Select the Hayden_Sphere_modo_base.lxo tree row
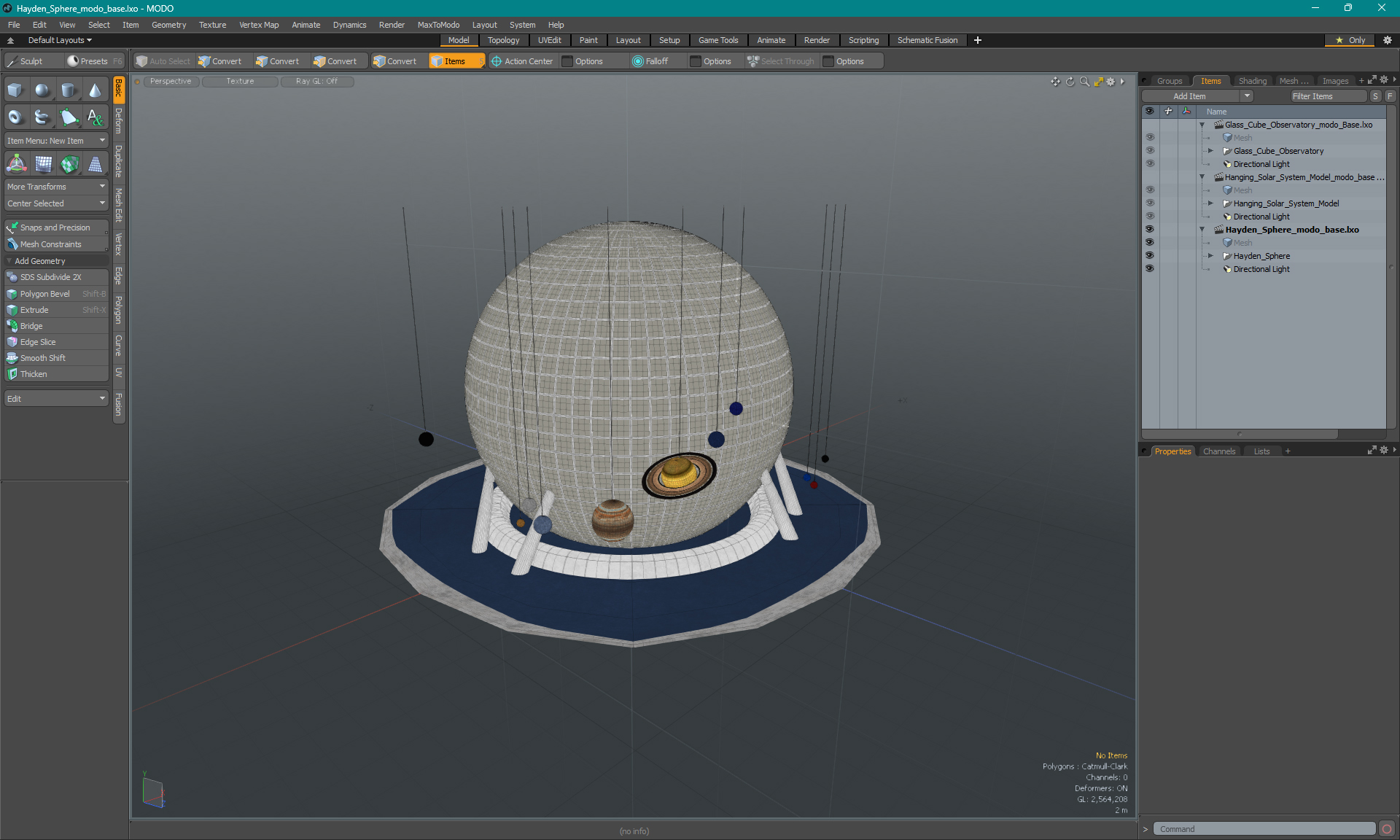 (1291, 230)
